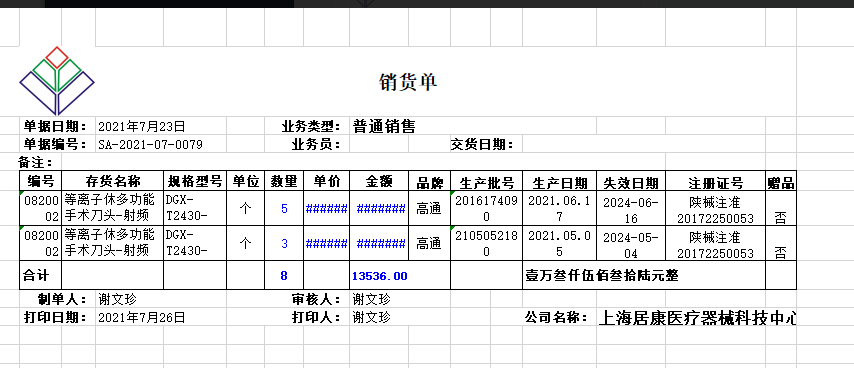Select the 销货单 title cell
Image resolution: width=854 pixels, height=368 pixels.
408,82
